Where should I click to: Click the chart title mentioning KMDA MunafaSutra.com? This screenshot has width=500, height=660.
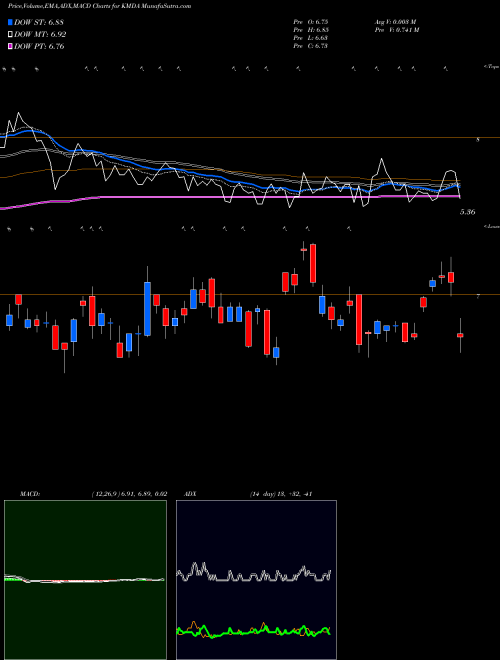[x=99, y=6]
